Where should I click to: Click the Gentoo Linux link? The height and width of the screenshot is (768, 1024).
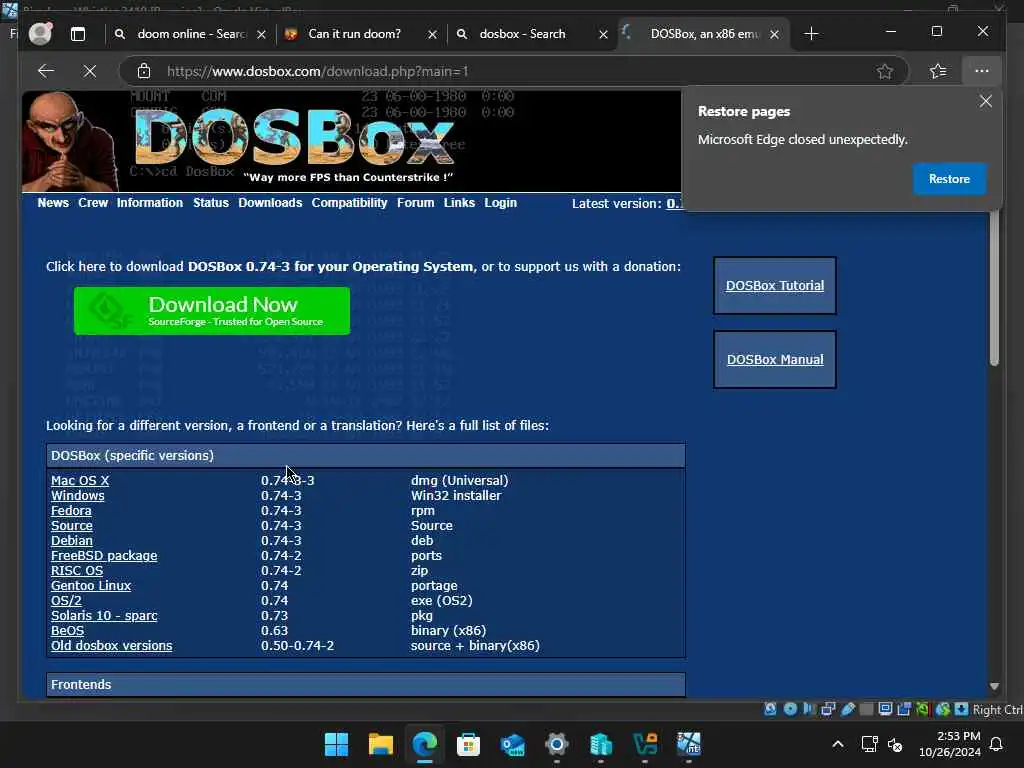point(91,586)
